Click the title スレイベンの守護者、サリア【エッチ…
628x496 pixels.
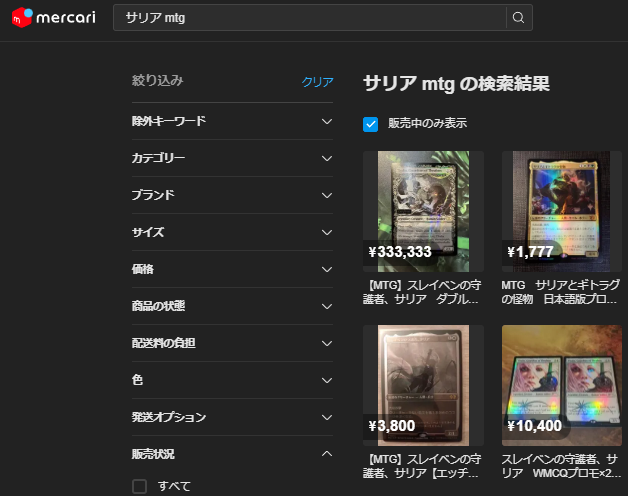point(422,466)
